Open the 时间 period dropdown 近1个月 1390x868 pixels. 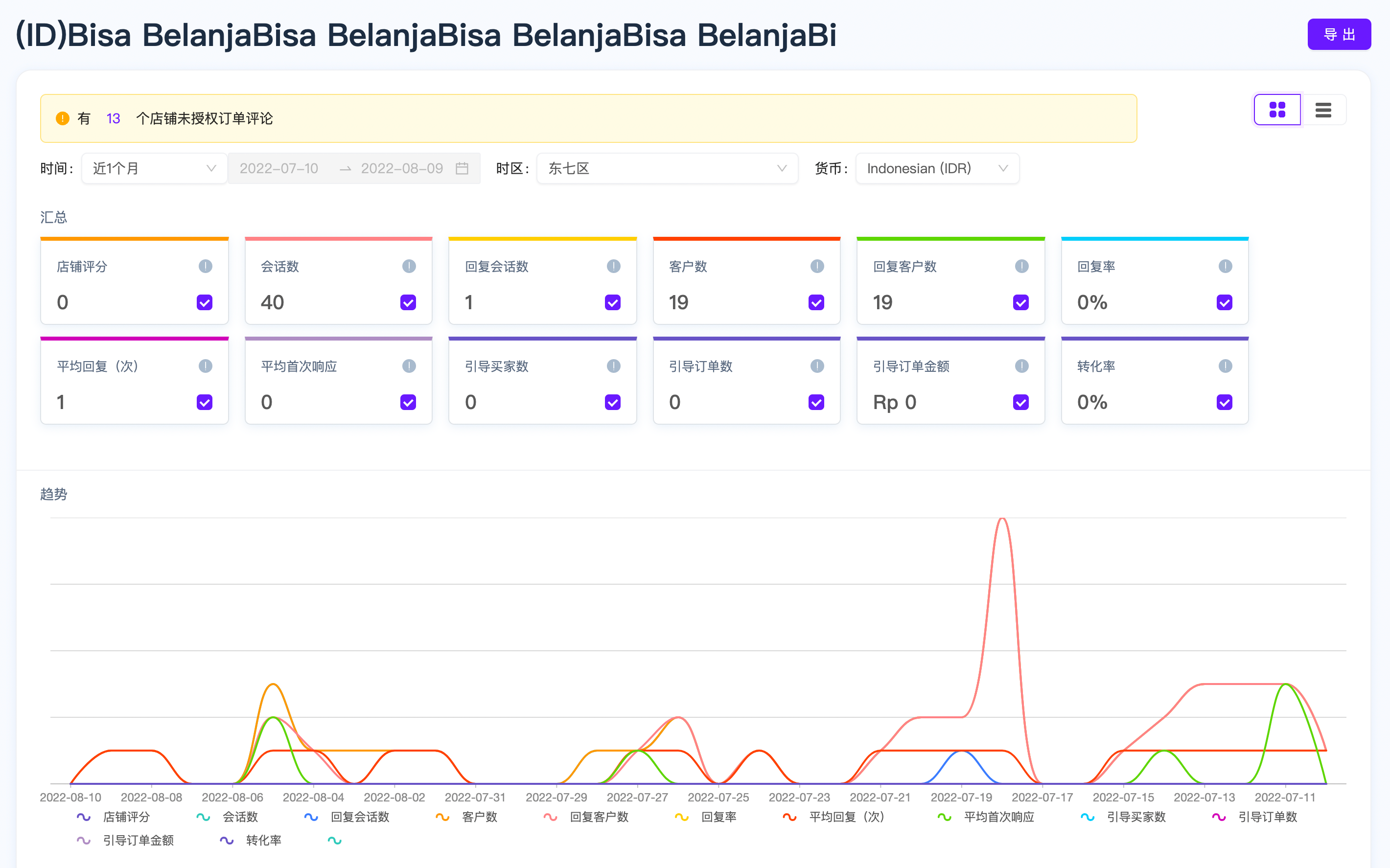pyautogui.click(x=154, y=168)
